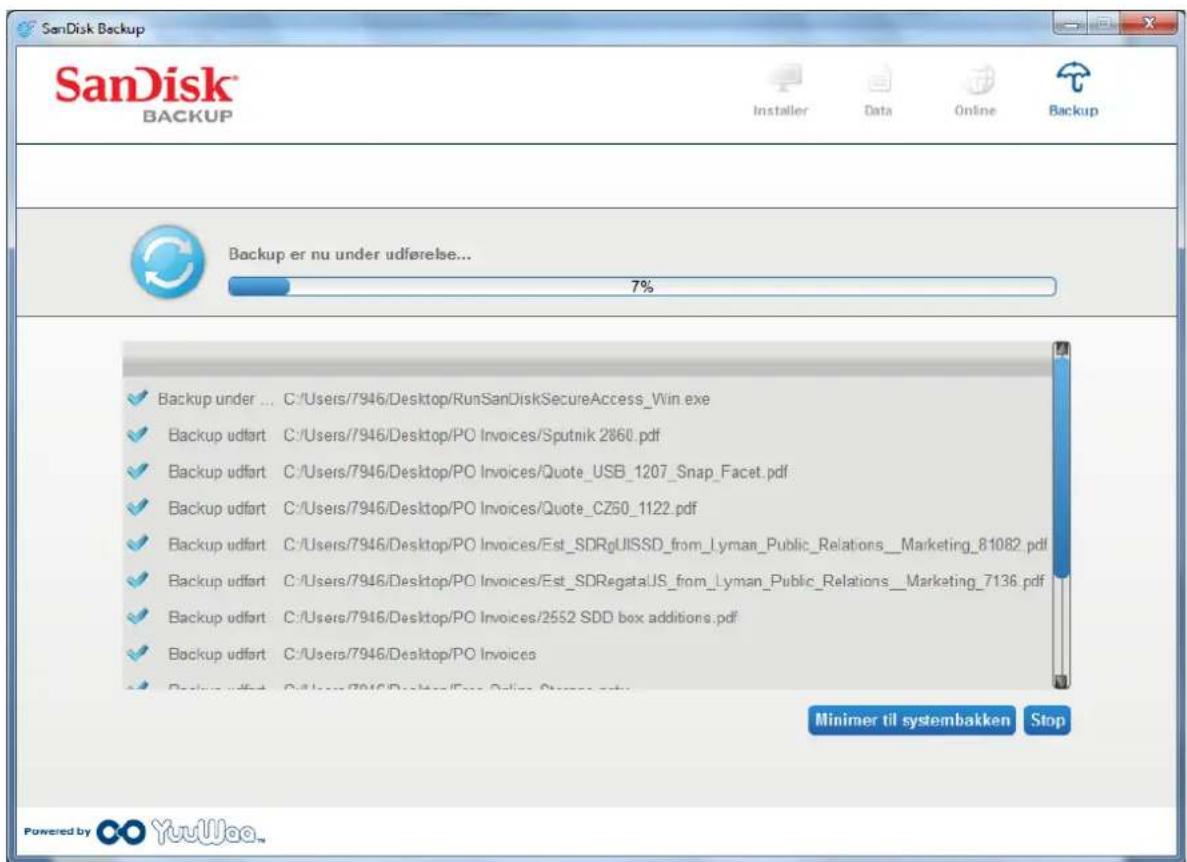Select path ending Quote_USB_1207_Snap_Facet.pdf
1187x862 pixels.
click(535, 472)
